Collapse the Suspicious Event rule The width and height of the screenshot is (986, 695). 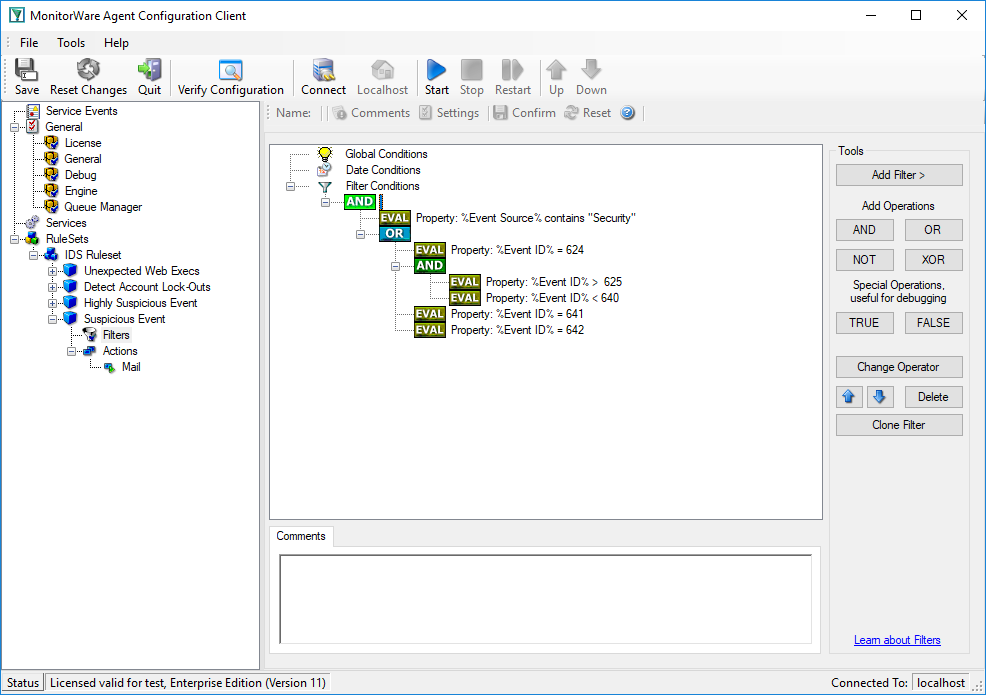pyautogui.click(x=53, y=319)
